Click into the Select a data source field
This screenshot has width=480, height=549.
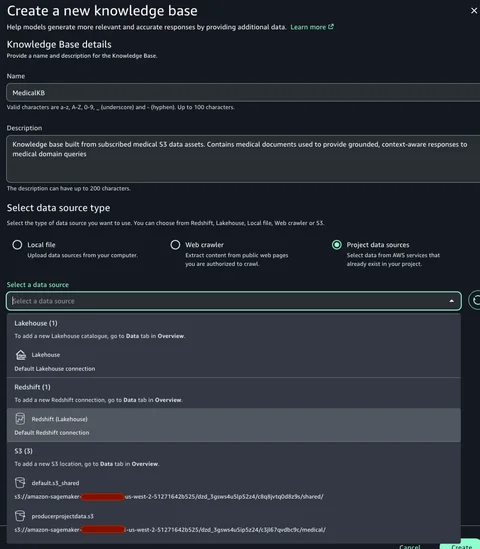tap(234, 301)
